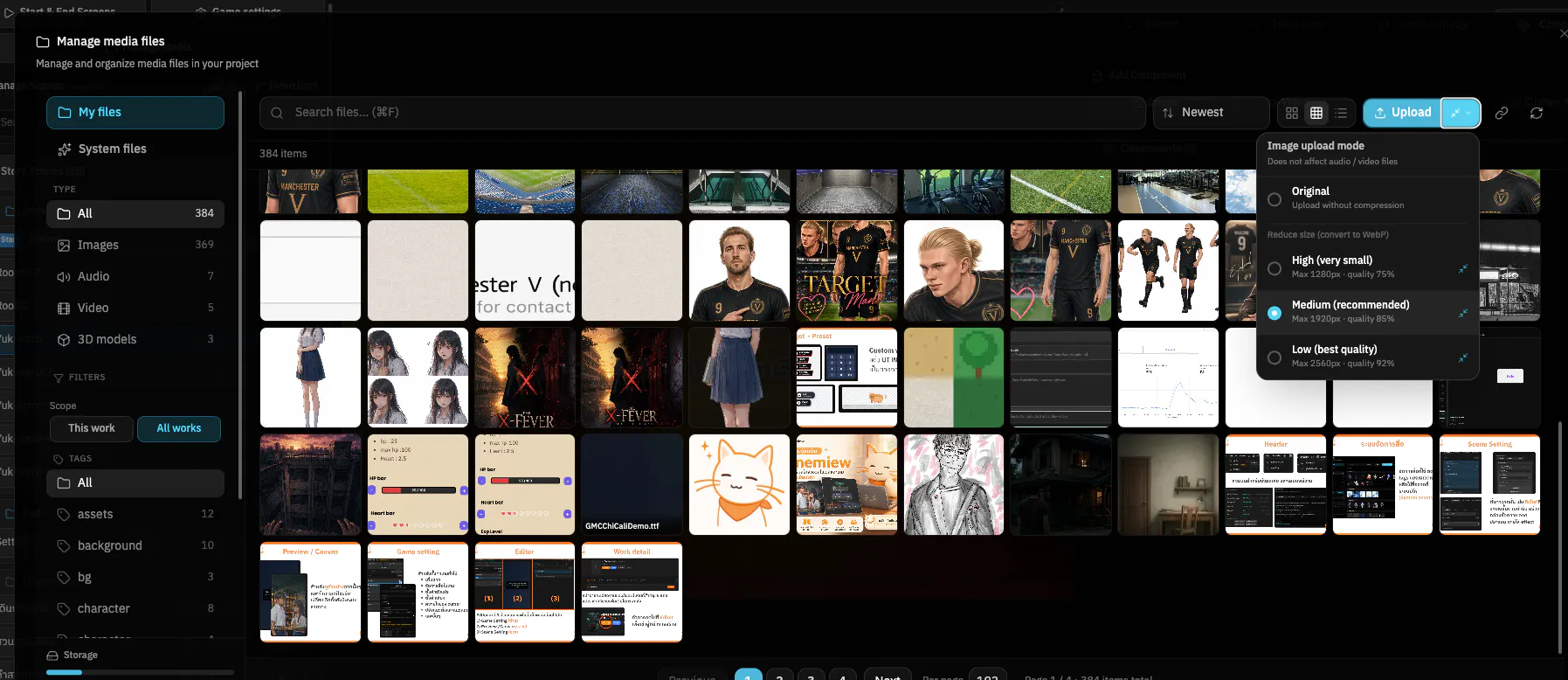Click the 384 items count text
1568x680 pixels.
[283, 154]
